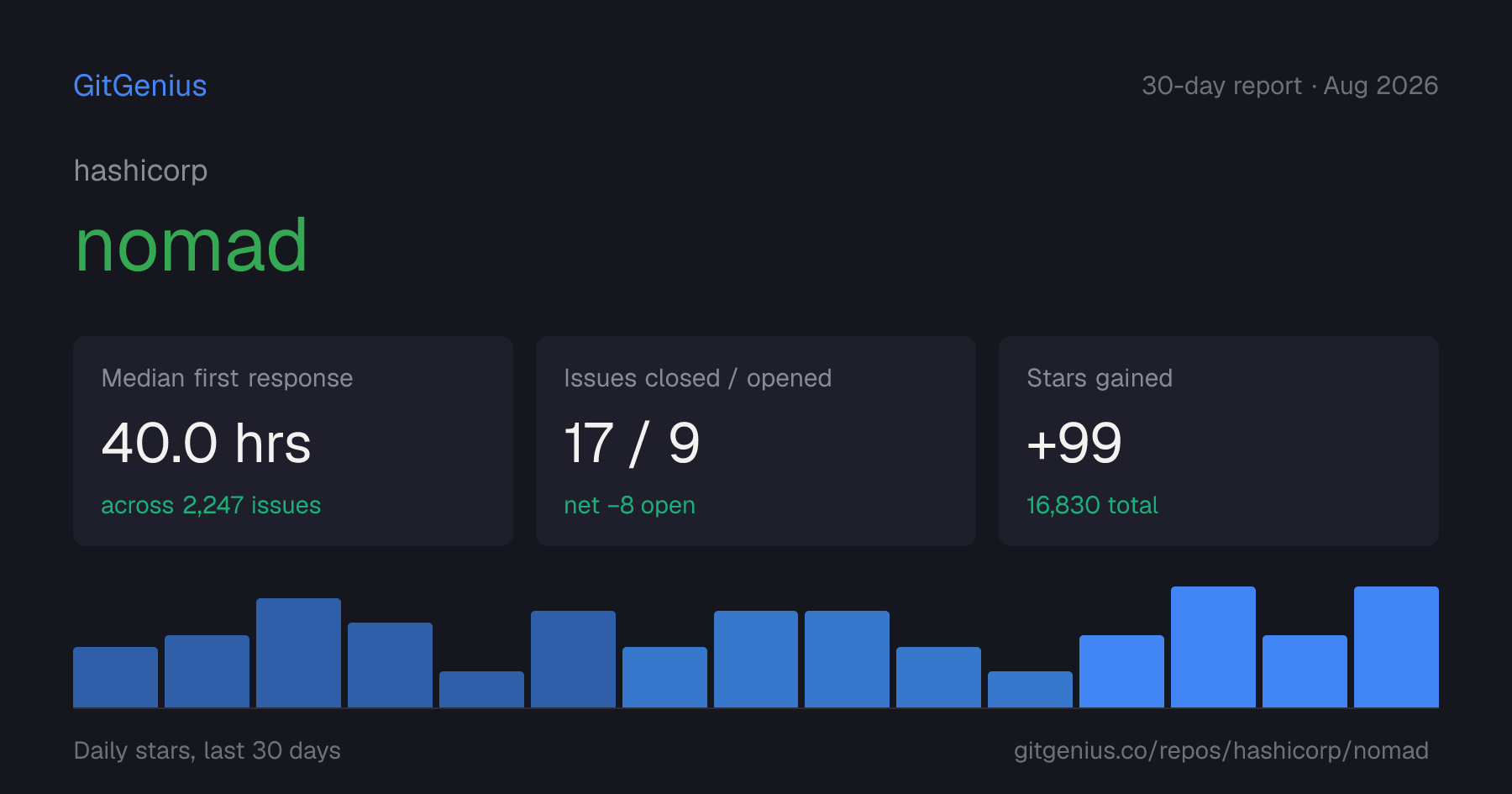Click the green "nomad" repository title
The image size is (1512, 794).
(x=191, y=245)
